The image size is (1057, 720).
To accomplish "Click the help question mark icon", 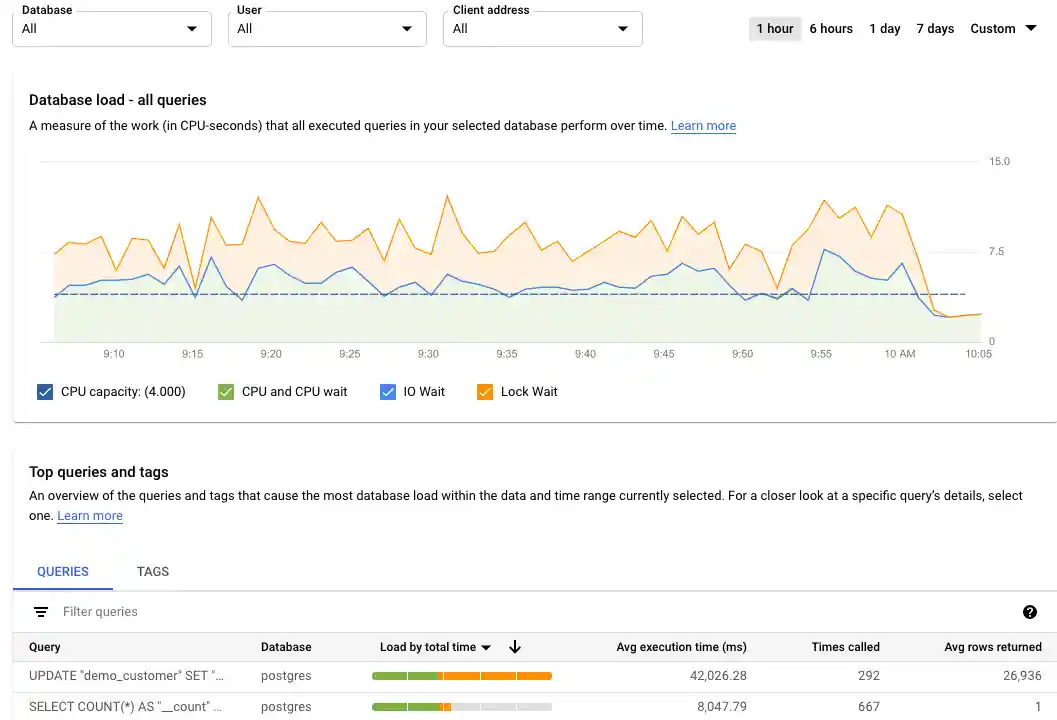I will point(1030,611).
